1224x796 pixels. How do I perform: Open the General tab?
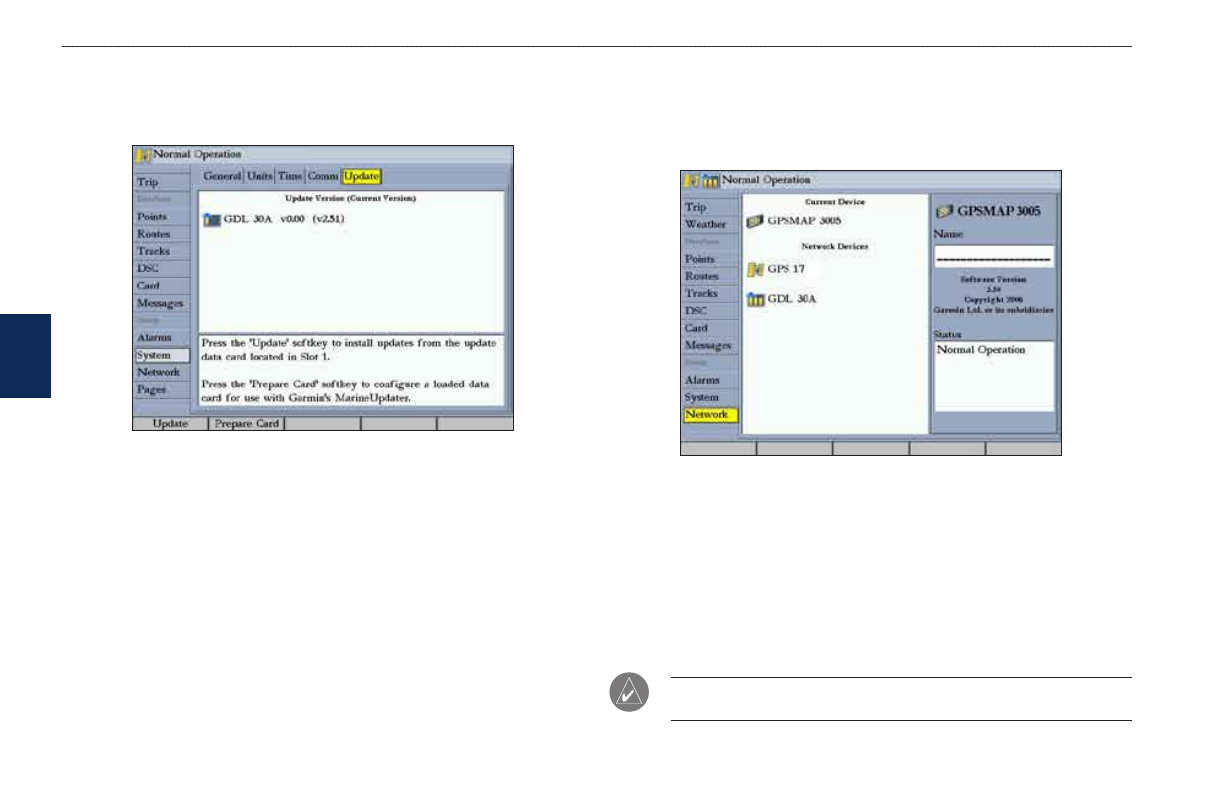click(x=223, y=176)
